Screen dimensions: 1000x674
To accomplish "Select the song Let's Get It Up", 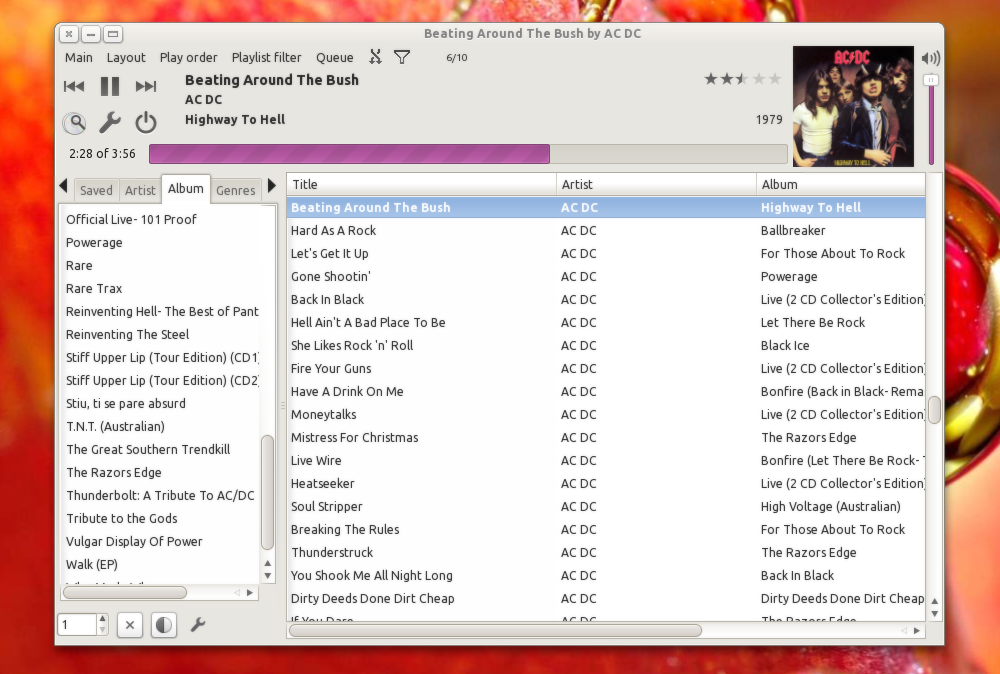I will pyautogui.click(x=606, y=253).
